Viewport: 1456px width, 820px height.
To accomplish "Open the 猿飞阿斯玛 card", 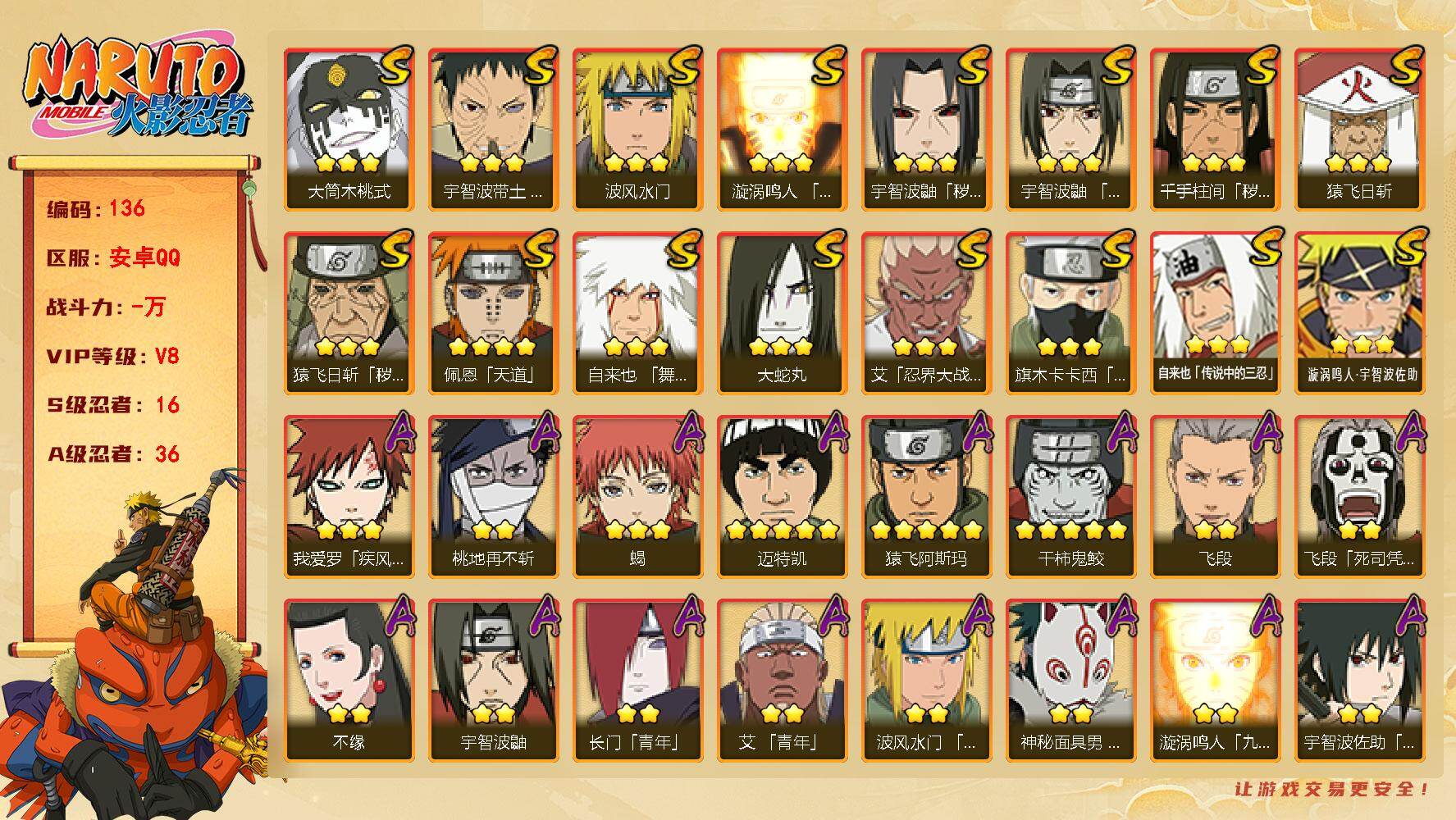I will (x=926, y=497).
